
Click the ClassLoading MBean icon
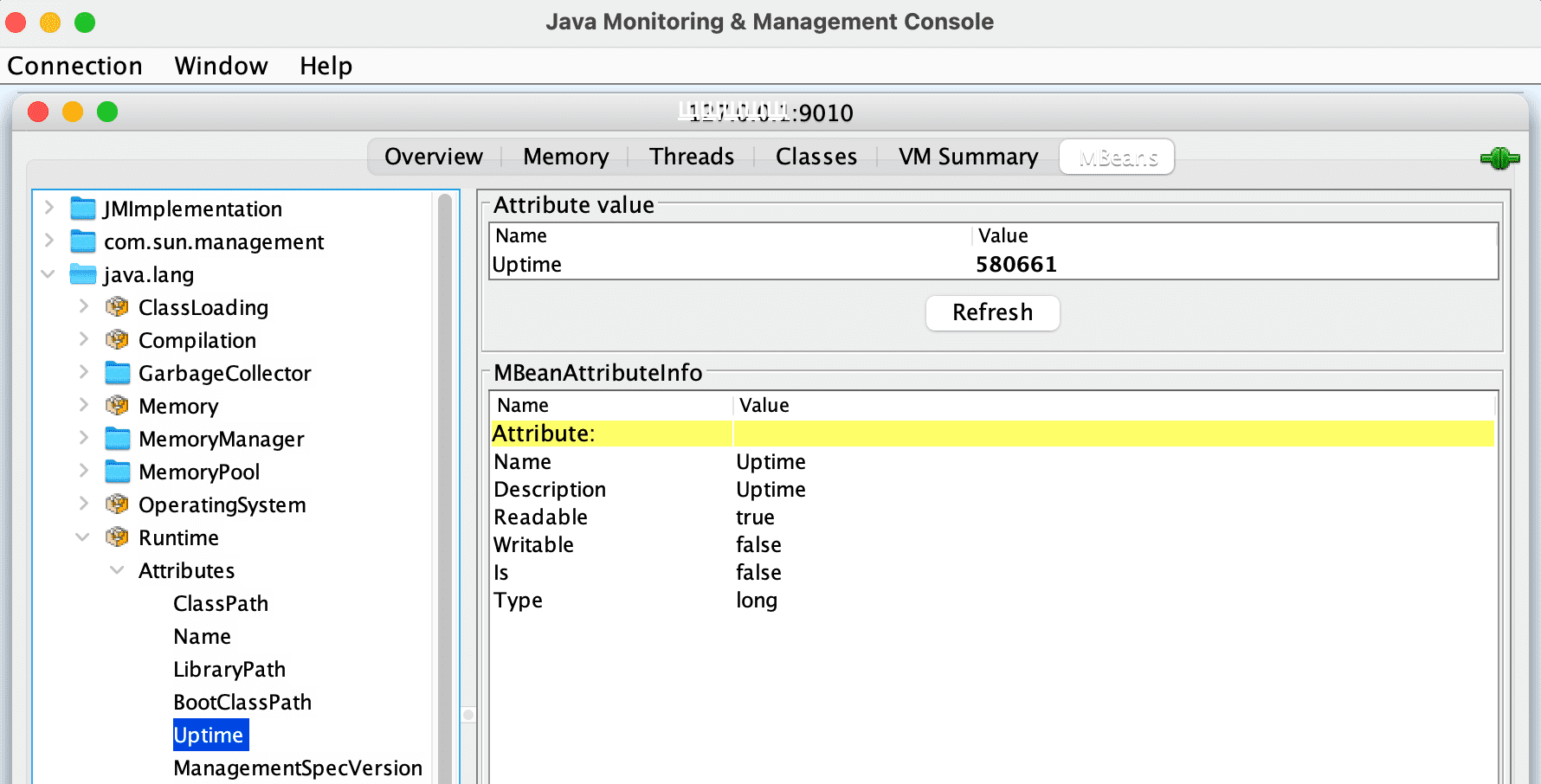point(117,307)
